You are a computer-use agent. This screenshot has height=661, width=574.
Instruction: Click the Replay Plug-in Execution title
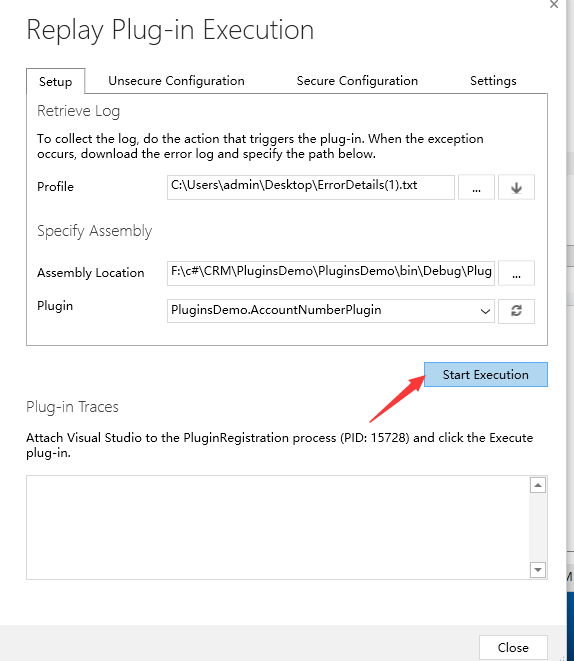170,30
